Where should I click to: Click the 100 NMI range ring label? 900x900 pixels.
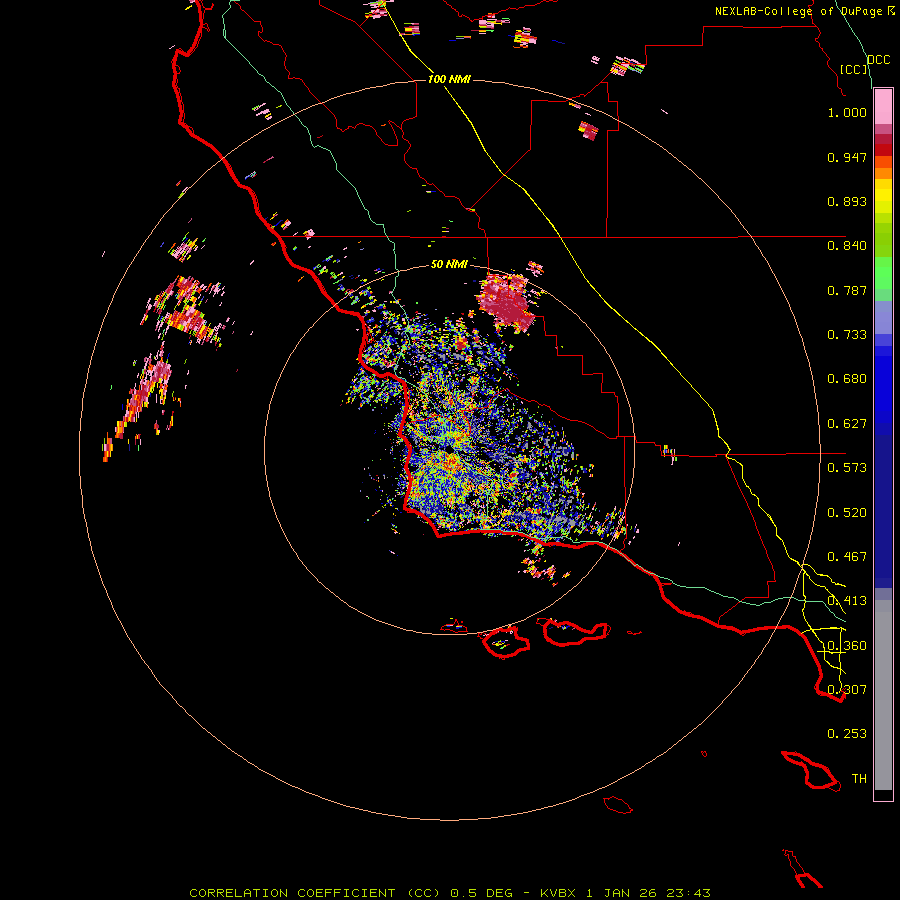pyautogui.click(x=449, y=79)
